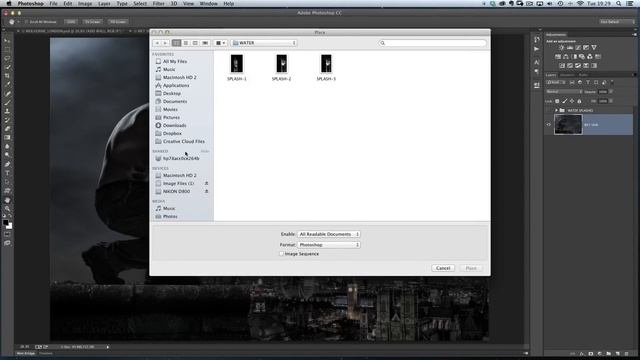Open the Enable file type dropdown
The image size is (640, 360).
click(329, 234)
